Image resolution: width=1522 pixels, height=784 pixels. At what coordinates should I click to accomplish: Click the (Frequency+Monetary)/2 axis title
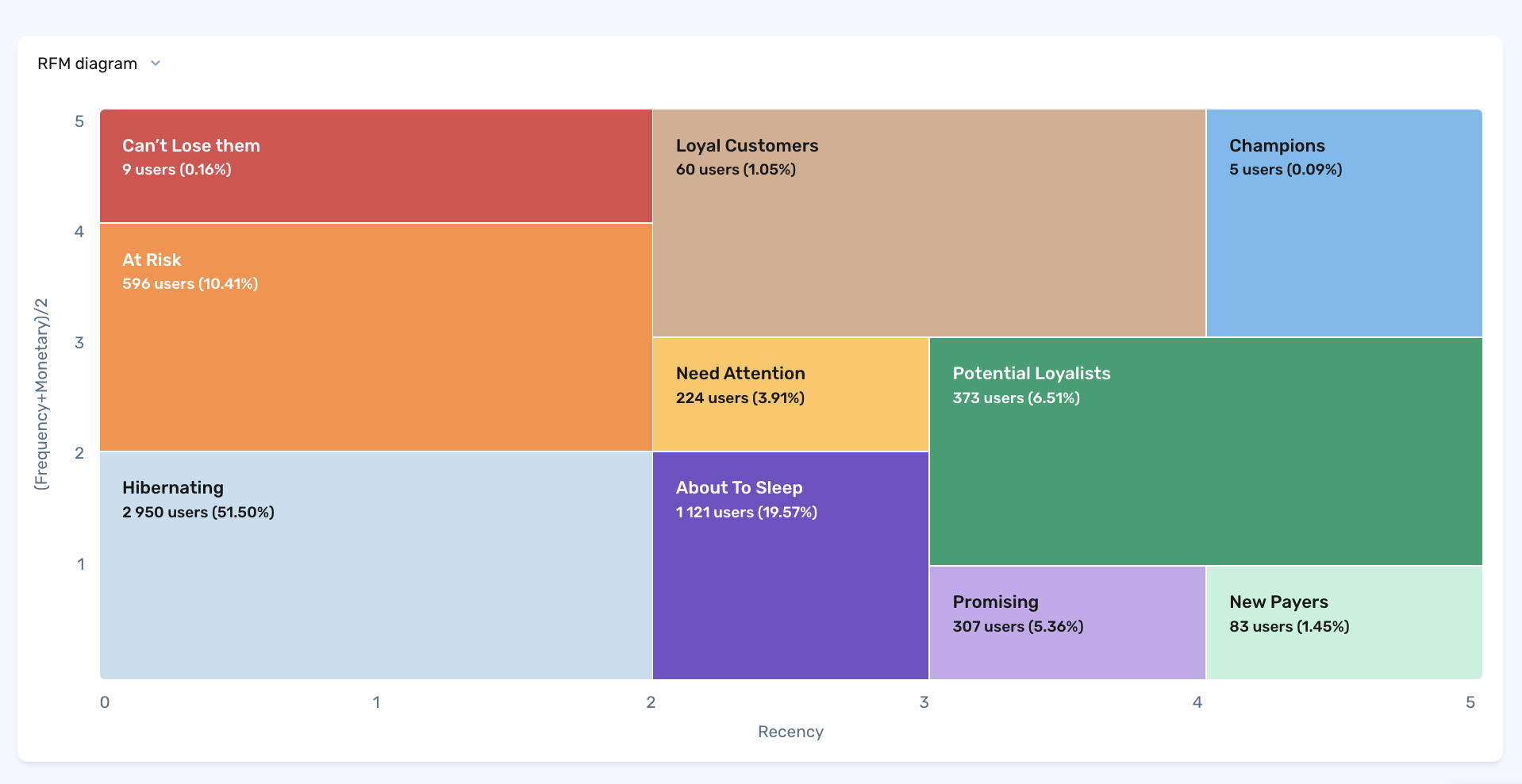[41, 394]
